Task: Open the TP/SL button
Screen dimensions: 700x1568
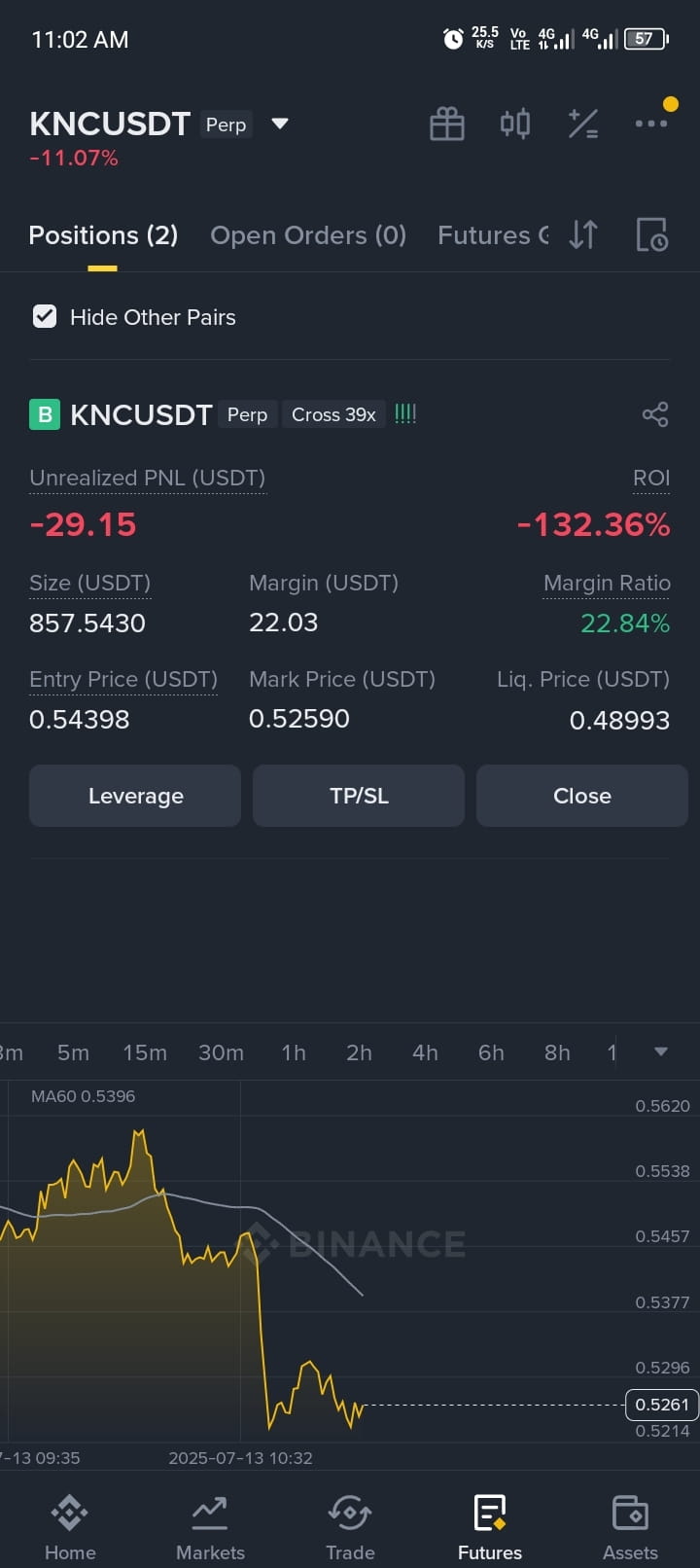Action: pos(359,796)
